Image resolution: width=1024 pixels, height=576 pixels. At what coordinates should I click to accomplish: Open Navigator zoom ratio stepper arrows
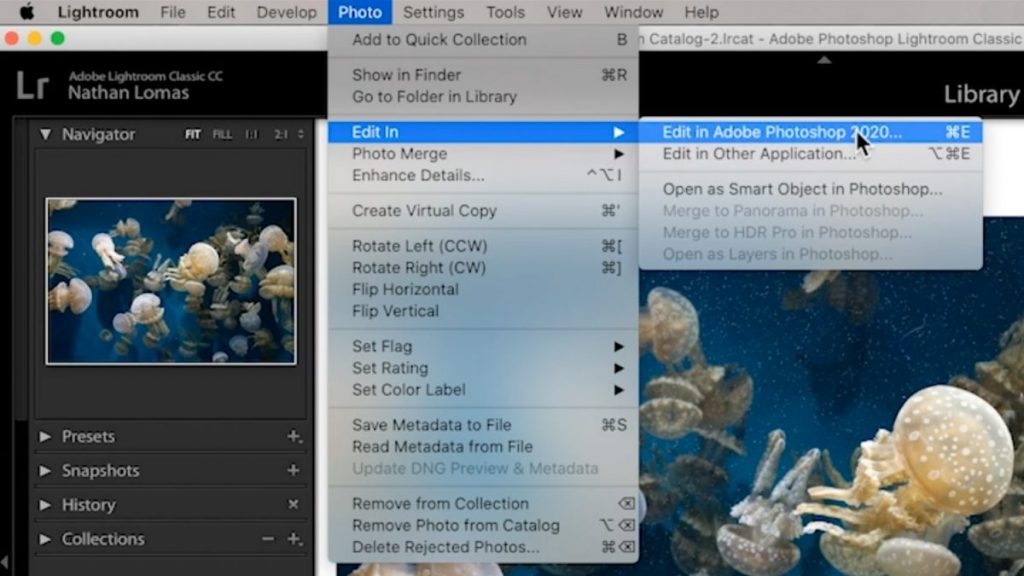click(x=300, y=135)
